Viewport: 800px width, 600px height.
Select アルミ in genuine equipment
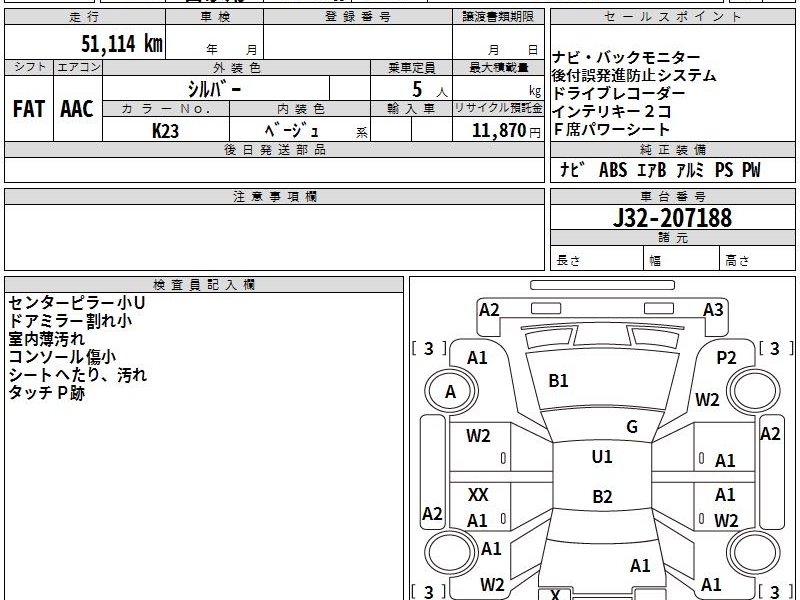point(690,170)
